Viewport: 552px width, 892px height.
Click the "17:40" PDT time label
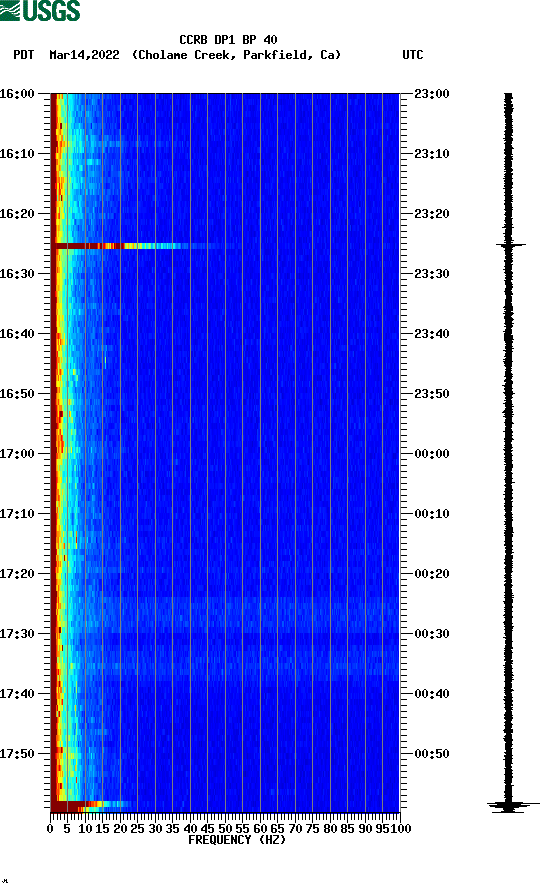click(x=17, y=694)
